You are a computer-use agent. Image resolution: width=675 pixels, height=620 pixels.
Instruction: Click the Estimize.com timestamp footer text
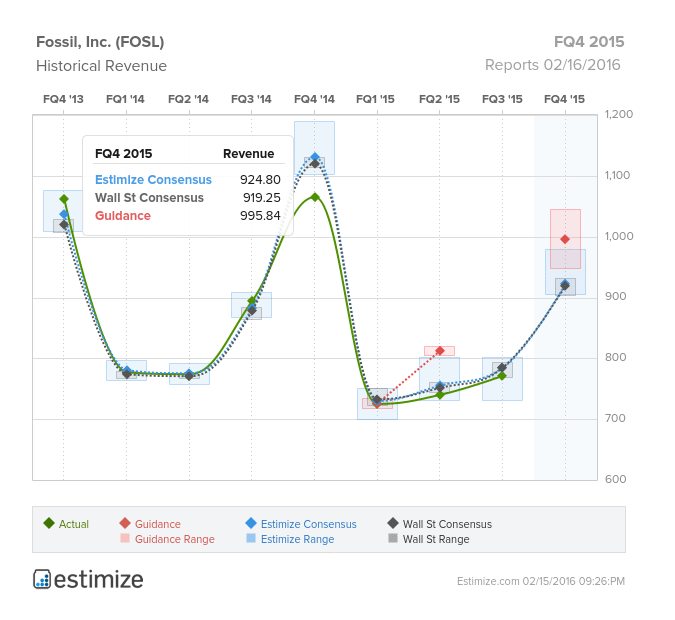[x=541, y=581]
